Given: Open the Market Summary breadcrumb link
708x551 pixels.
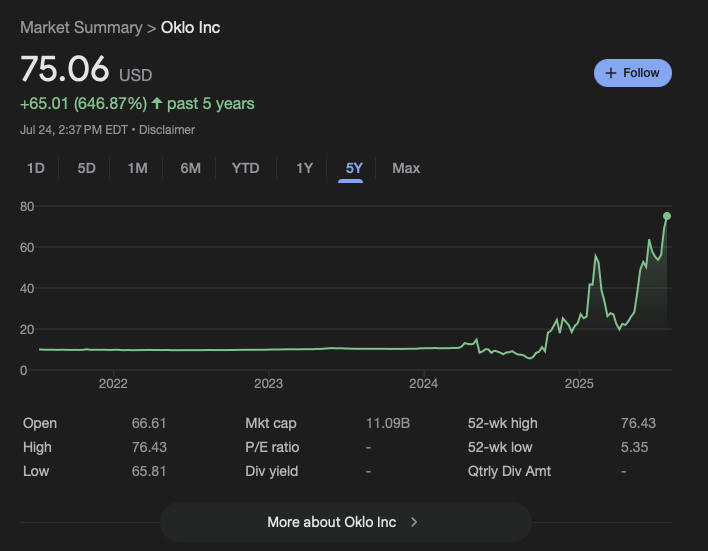Looking at the screenshot, I should (x=81, y=28).
